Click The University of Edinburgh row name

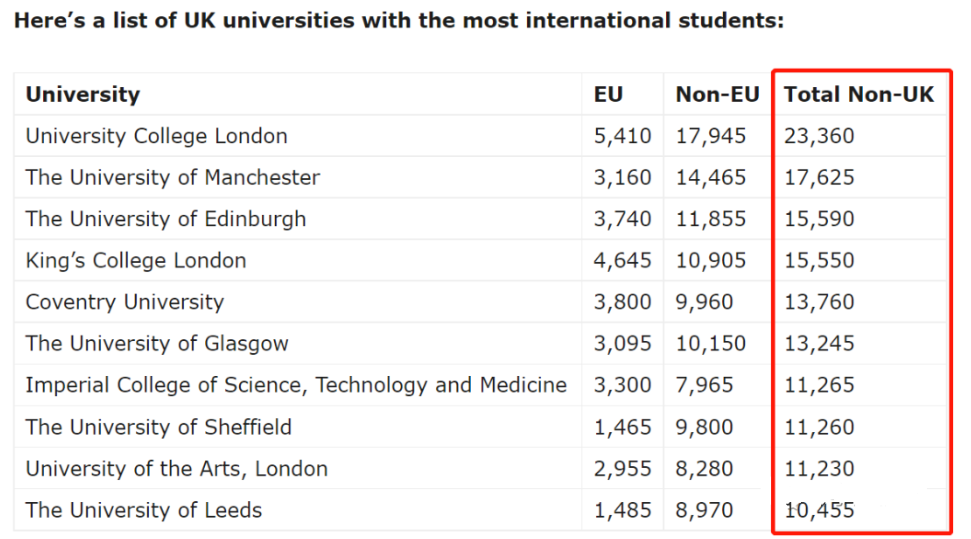click(x=166, y=219)
